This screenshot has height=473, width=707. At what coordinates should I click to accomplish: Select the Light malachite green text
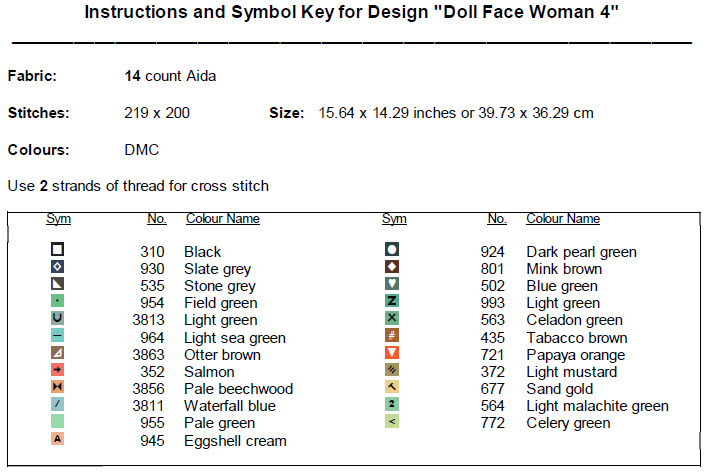pos(597,406)
